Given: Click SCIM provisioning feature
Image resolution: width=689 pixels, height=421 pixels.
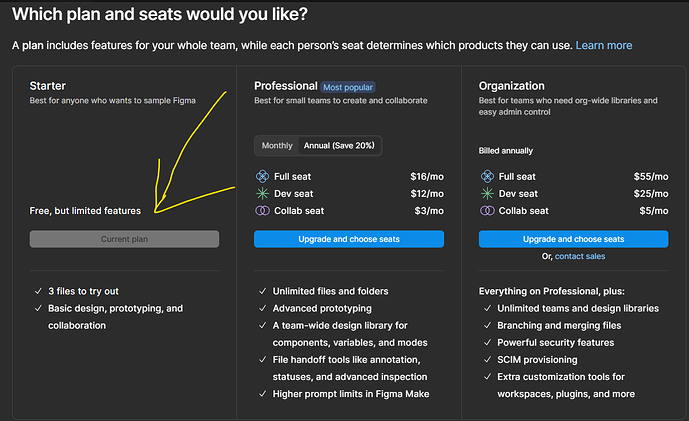Looking at the screenshot, I should [537, 360].
